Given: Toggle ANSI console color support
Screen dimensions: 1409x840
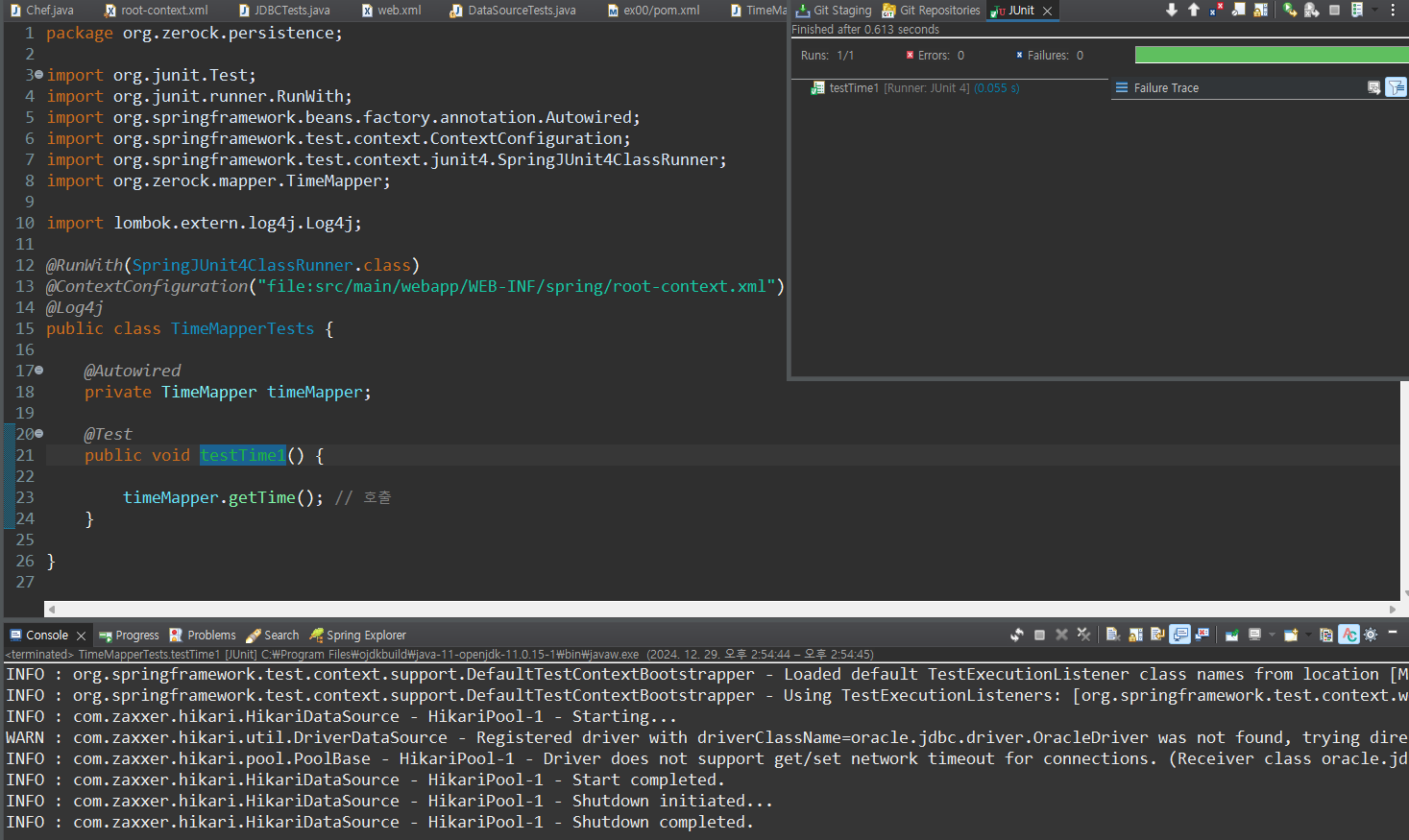Looking at the screenshot, I should click(1349, 635).
